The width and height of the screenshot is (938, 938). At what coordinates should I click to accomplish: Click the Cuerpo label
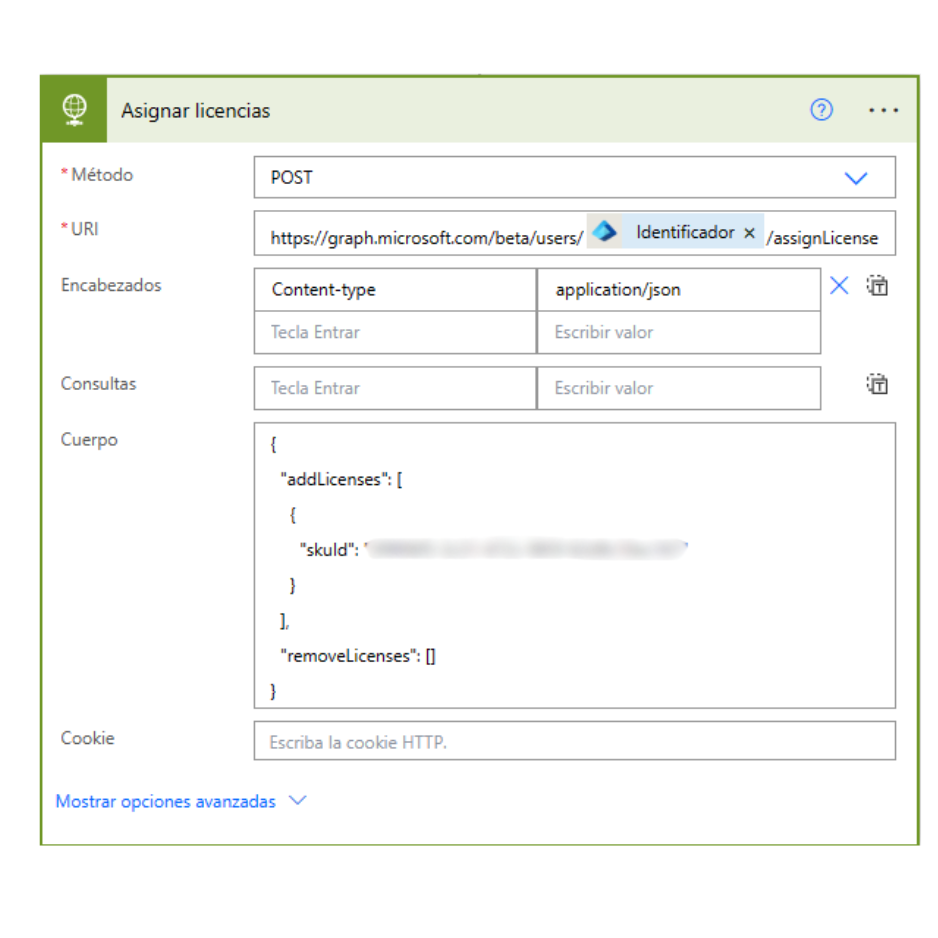[89, 440]
